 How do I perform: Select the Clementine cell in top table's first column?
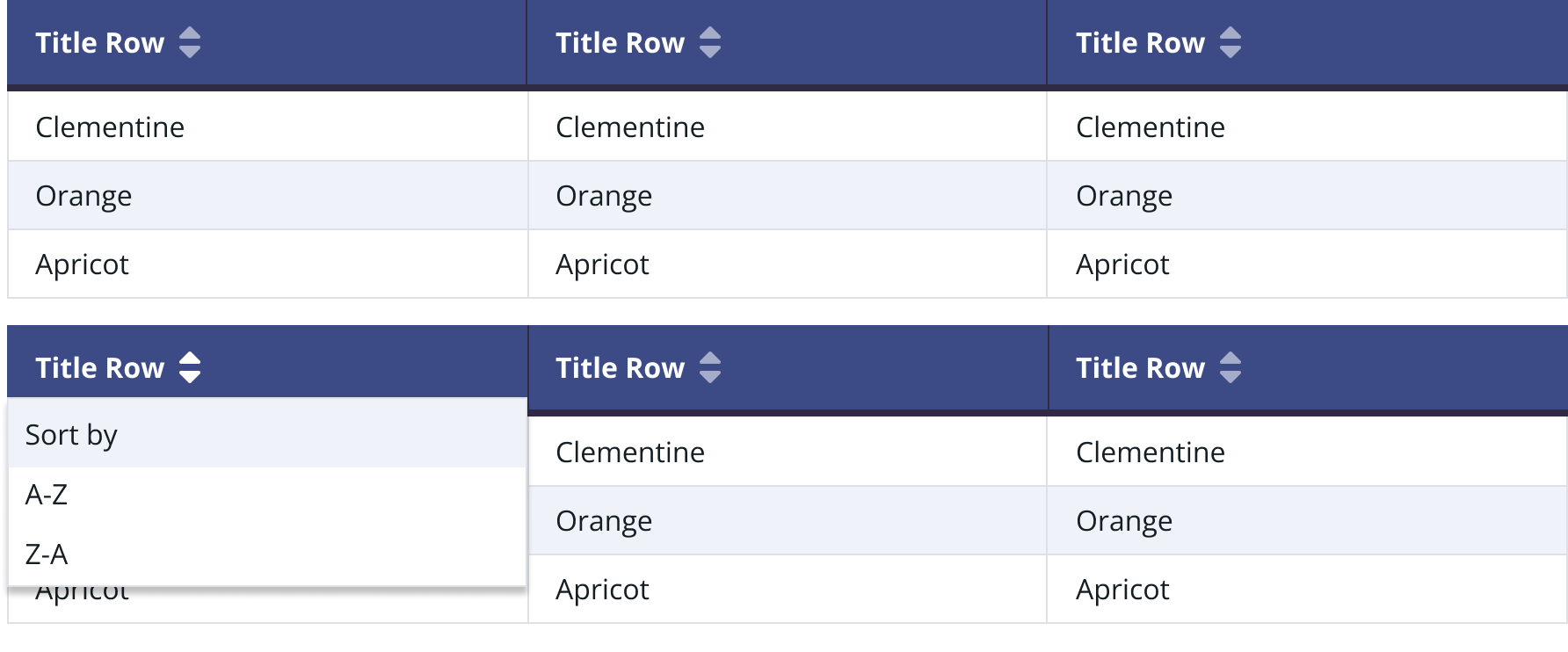click(110, 127)
